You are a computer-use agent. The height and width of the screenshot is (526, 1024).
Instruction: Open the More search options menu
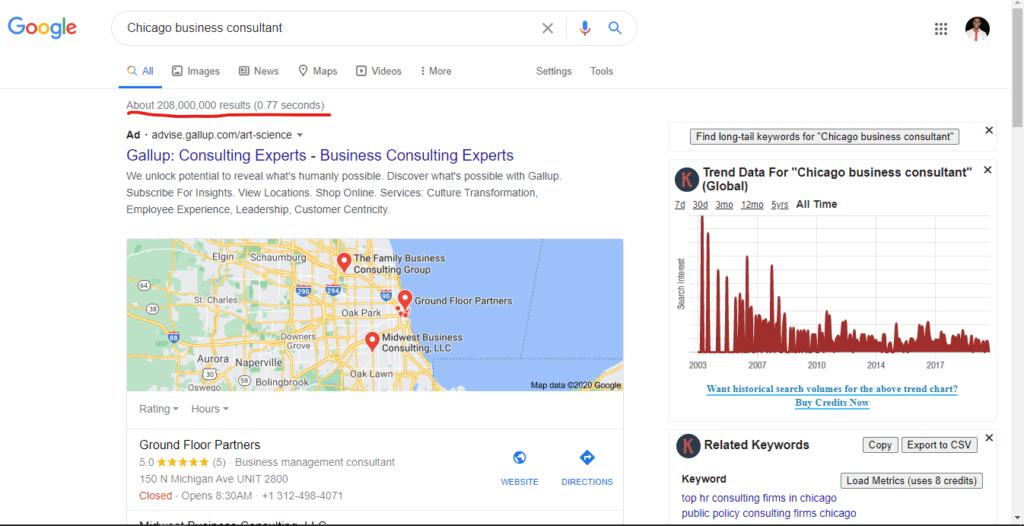pos(436,71)
